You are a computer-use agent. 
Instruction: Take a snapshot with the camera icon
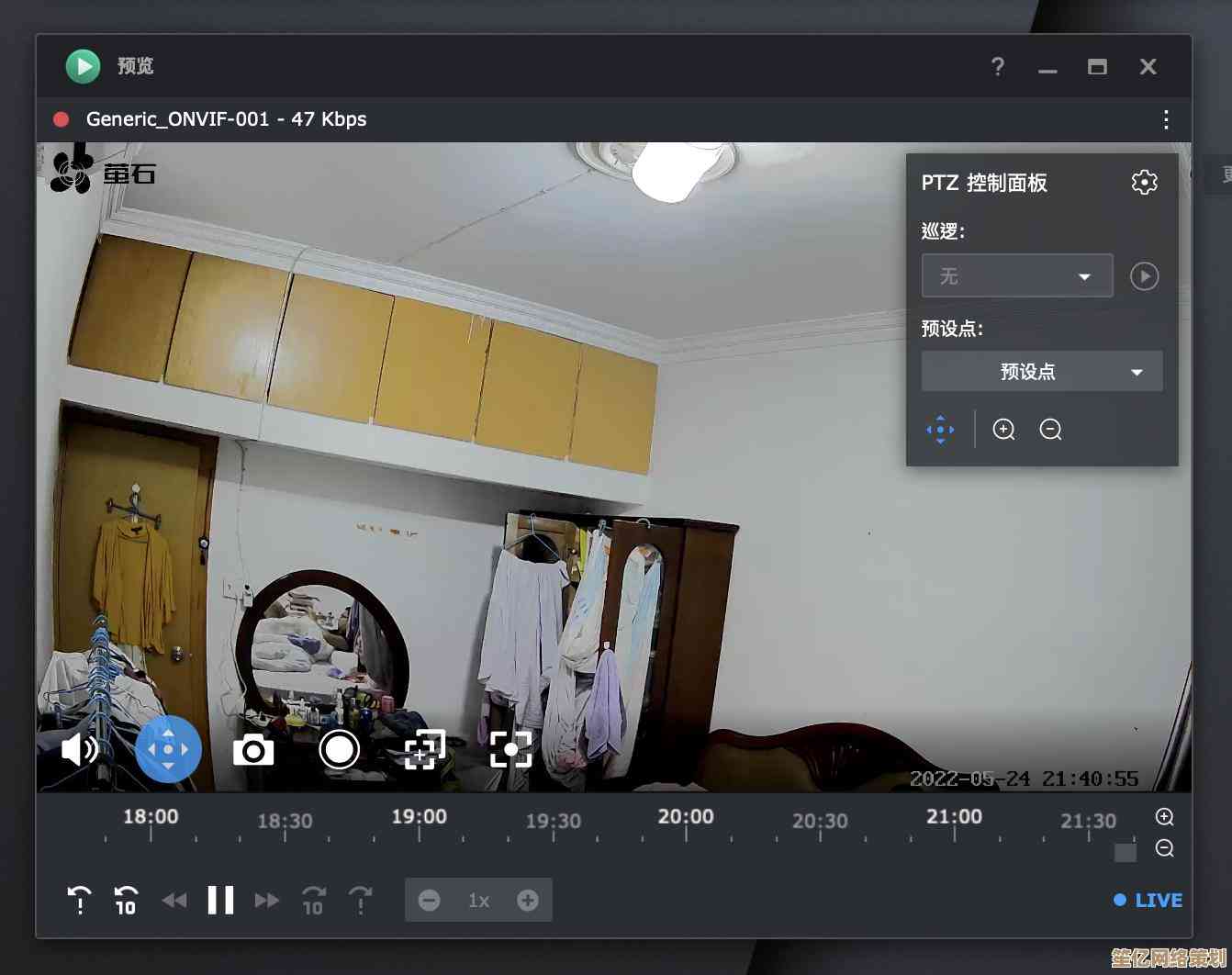(253, 750)
